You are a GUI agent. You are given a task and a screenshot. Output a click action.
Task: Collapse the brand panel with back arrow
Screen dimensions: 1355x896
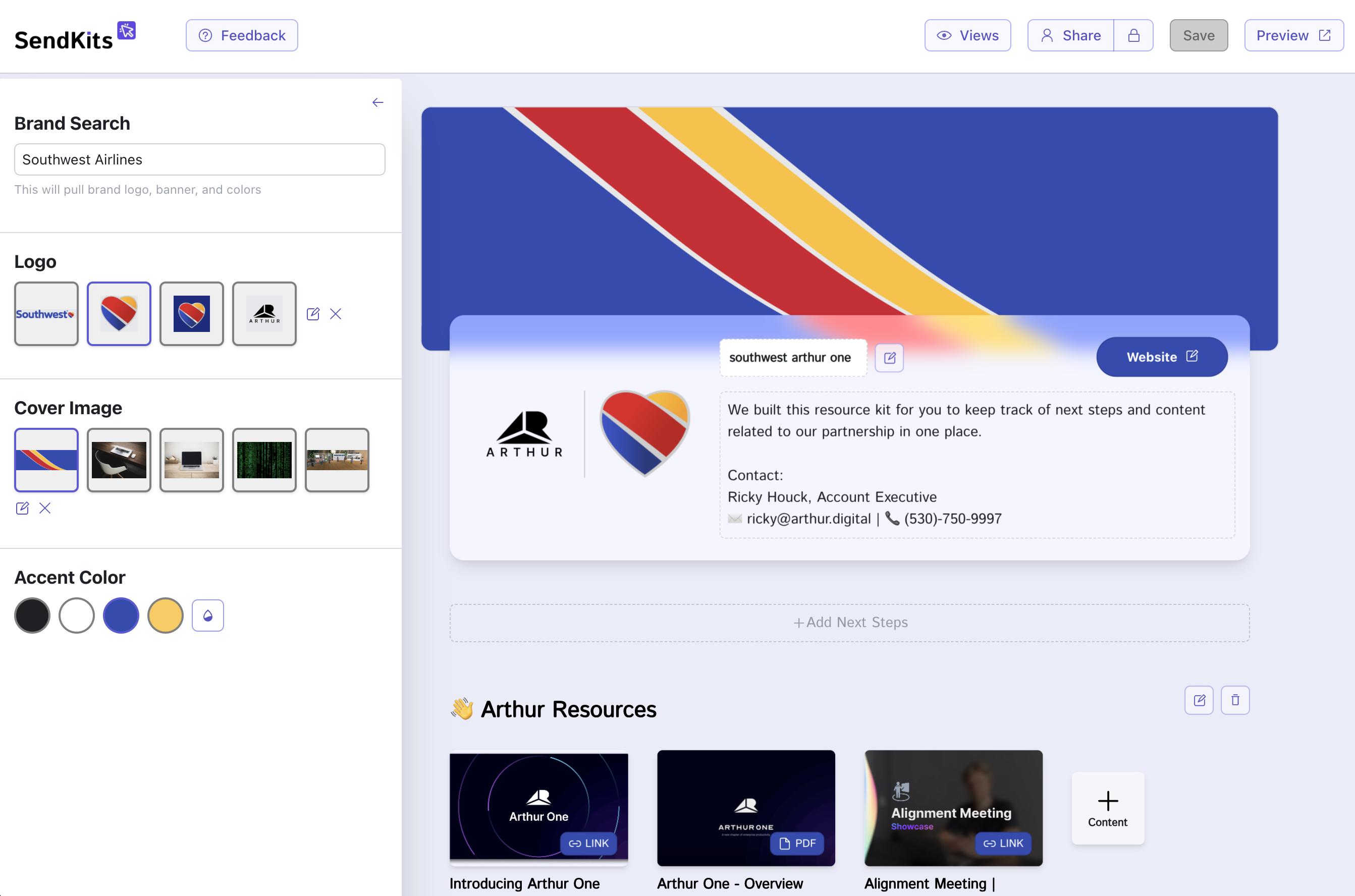coord(378,102)
